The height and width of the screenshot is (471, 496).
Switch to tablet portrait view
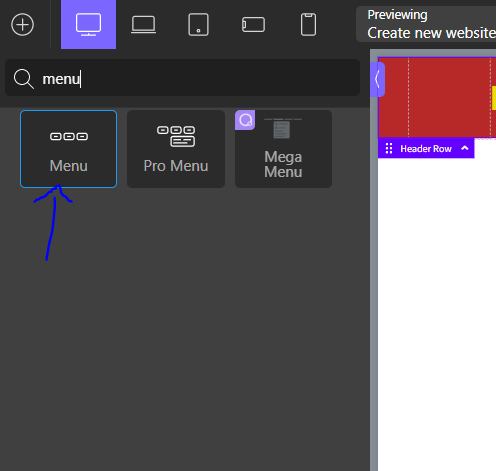[198, 24]
